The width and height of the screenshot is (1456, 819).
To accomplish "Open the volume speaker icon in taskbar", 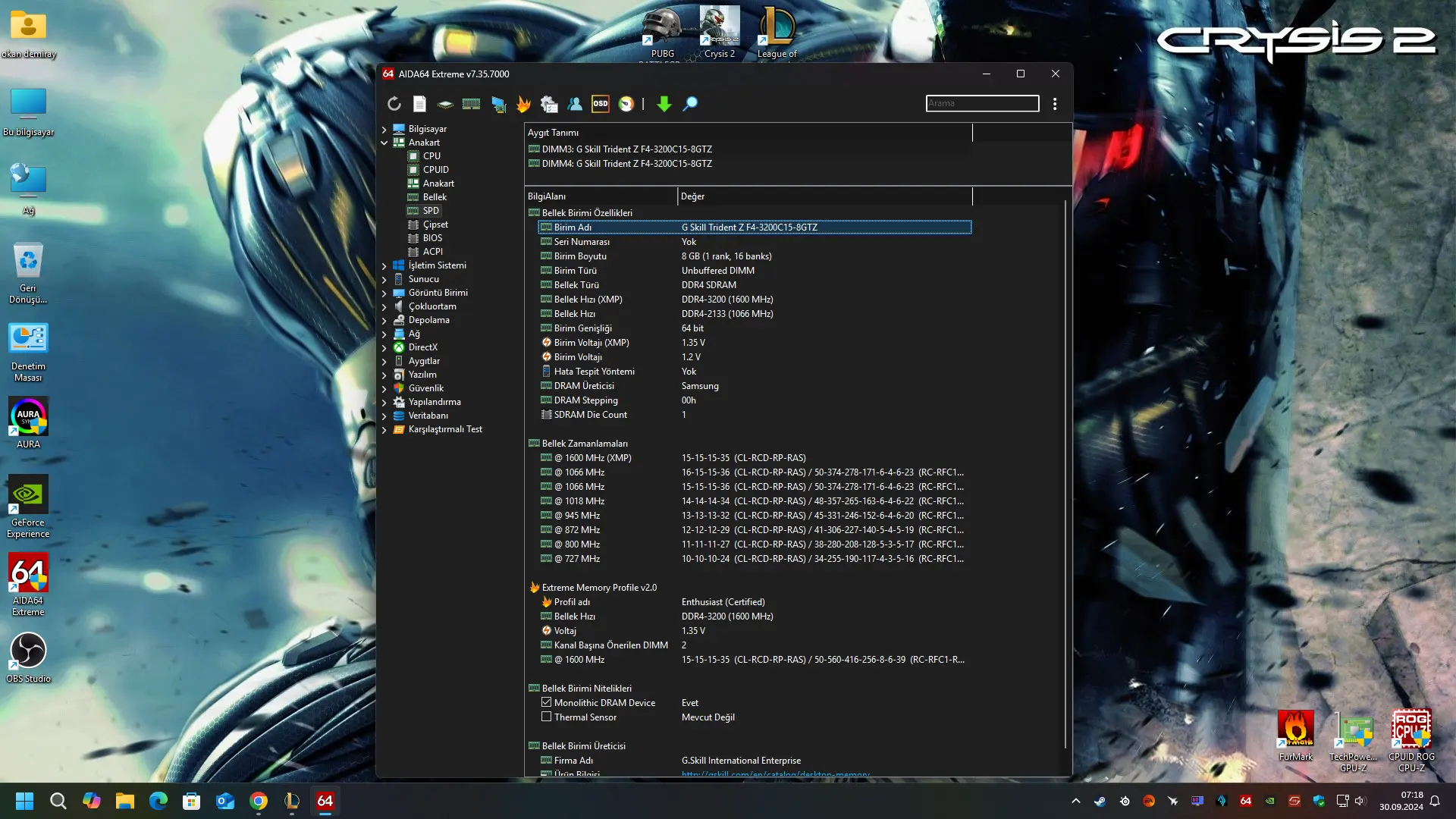I will [1360, 801].
